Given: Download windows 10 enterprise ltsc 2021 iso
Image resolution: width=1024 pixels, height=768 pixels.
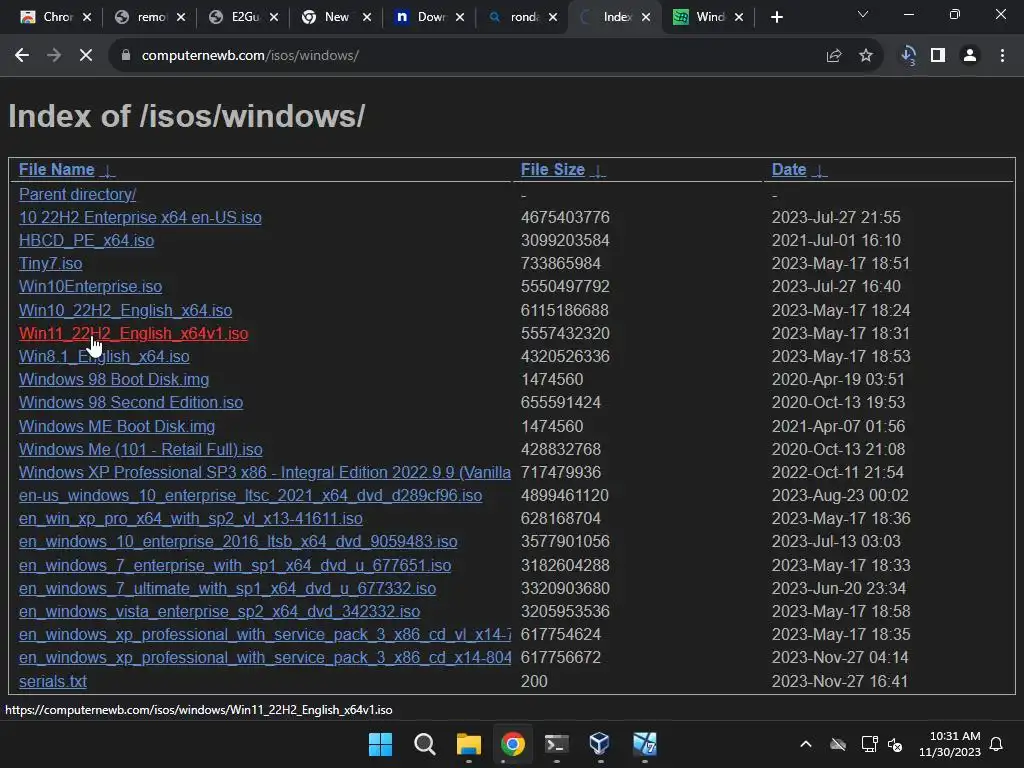Looking at the screenshot, I should pyautogui.click(x=251, y=496).
